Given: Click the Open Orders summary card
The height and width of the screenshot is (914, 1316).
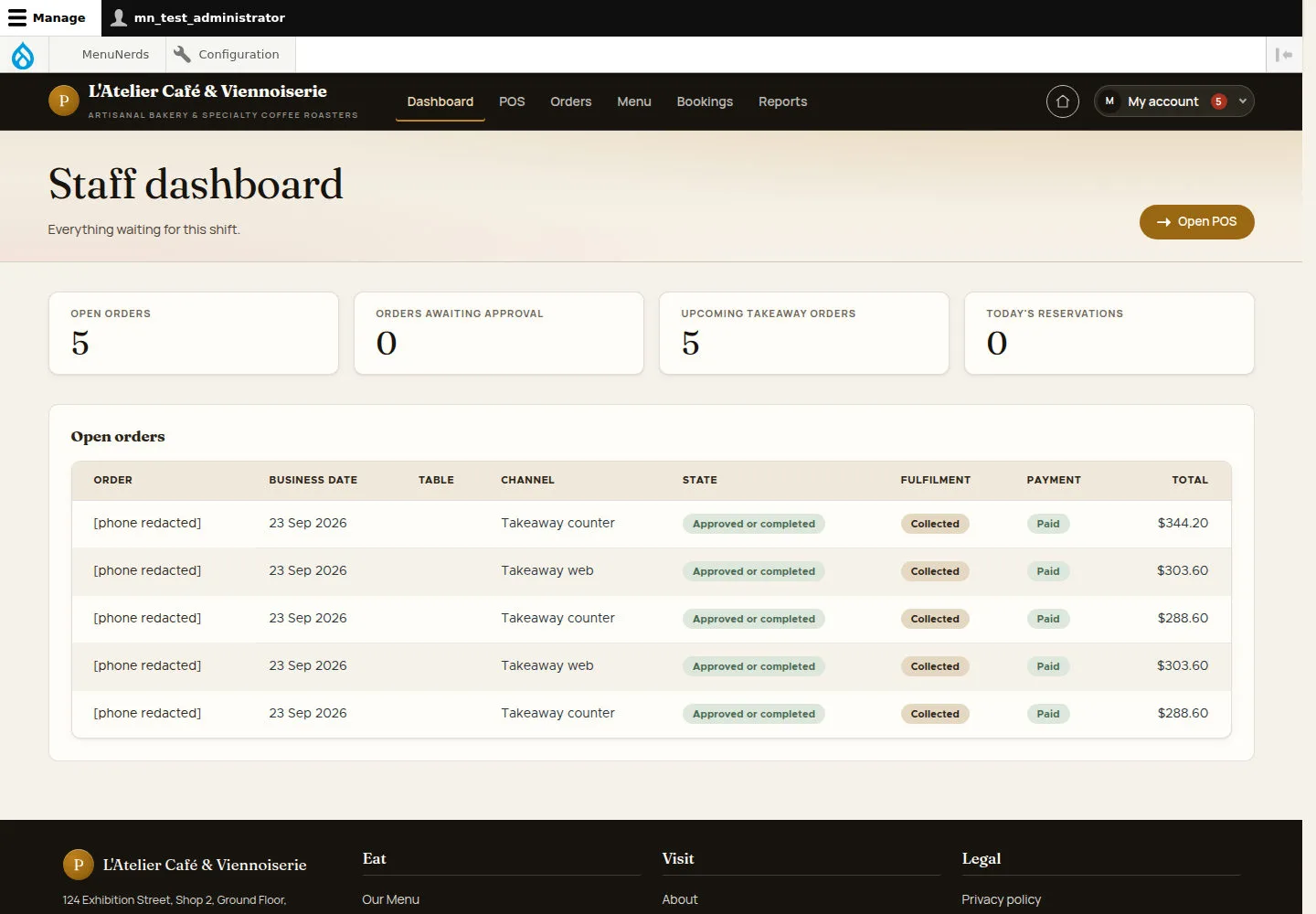Looking at the screenshot, I should 194,334.
